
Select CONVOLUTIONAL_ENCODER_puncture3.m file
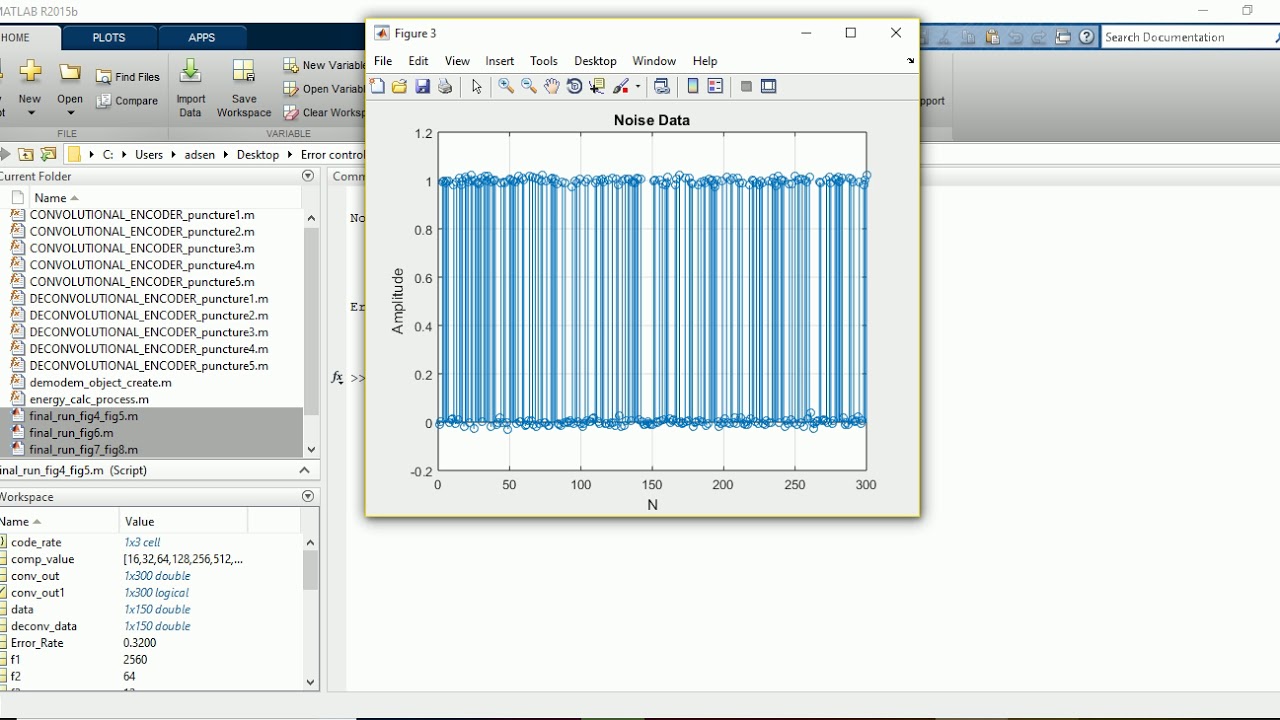coord(142,248)
